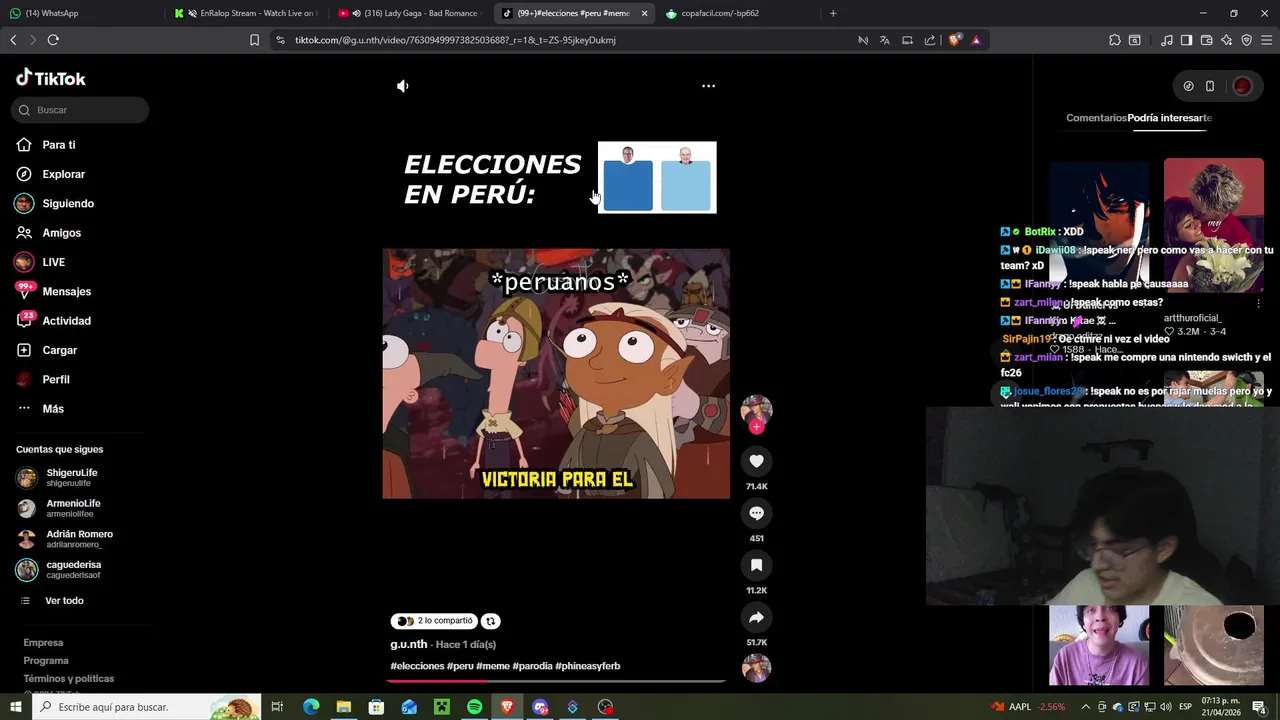Image resolution: width=1280 pixels, height=720 pixels.
Task: Follow creator via the red plus badge
Action: (756, 427)
